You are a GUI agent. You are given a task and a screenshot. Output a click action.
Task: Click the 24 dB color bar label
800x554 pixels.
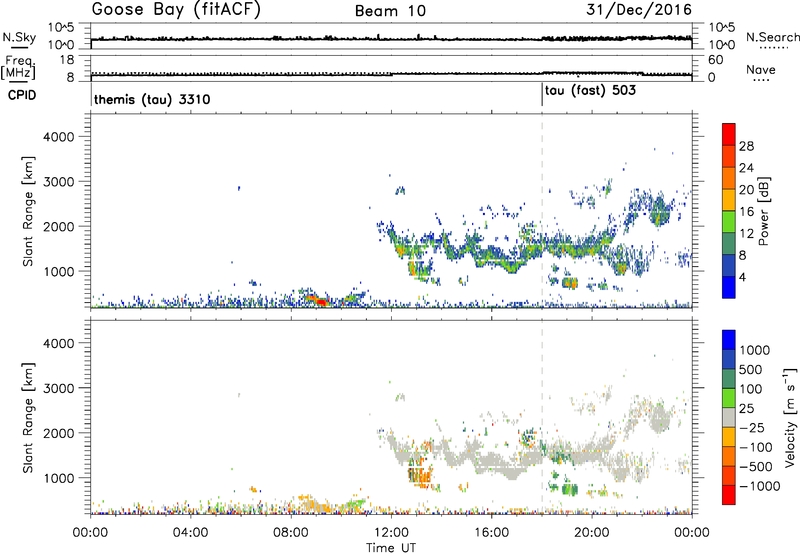[x=746, y=168]
